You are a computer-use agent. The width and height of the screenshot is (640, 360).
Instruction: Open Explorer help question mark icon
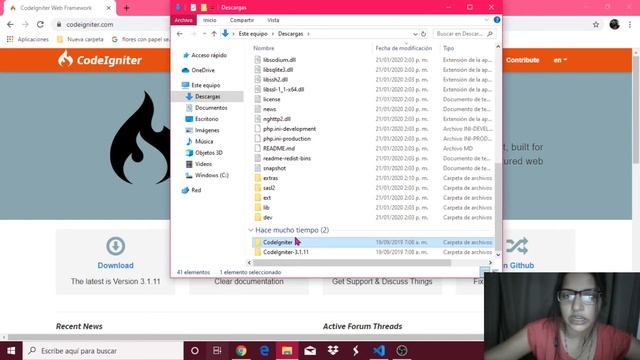[497, 20]
